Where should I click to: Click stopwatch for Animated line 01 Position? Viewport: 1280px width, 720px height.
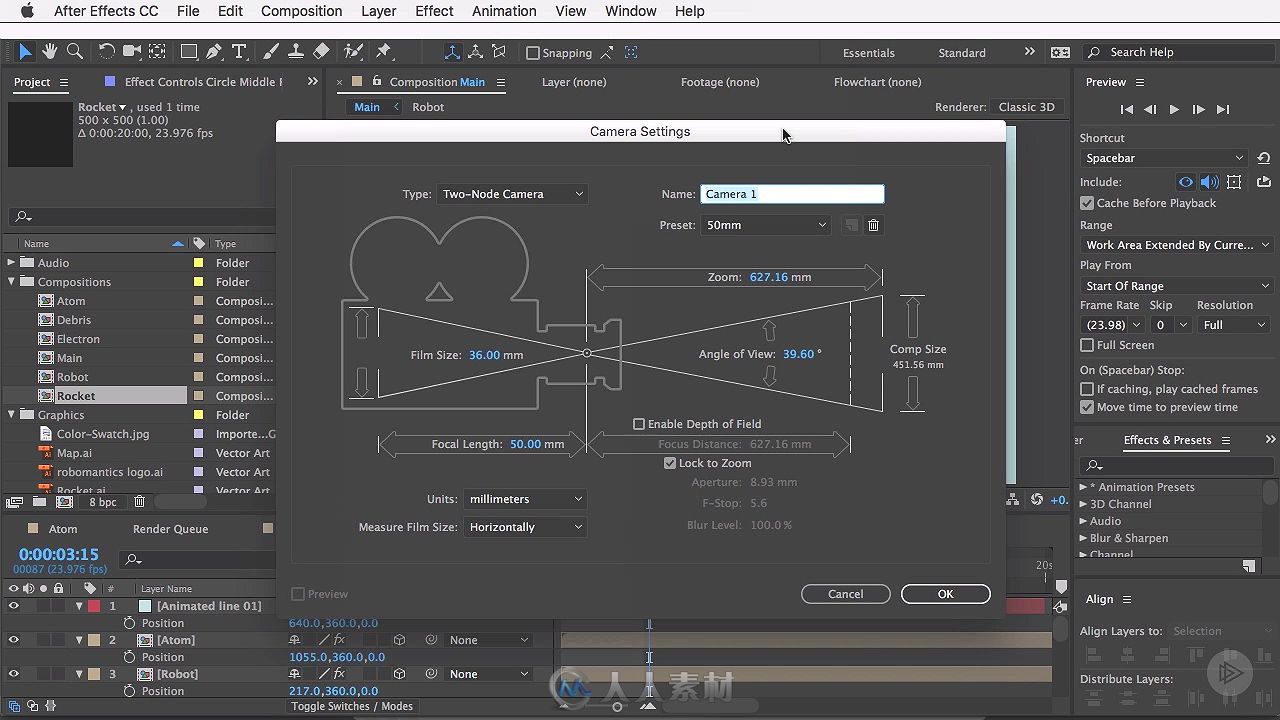pos(129,623)
